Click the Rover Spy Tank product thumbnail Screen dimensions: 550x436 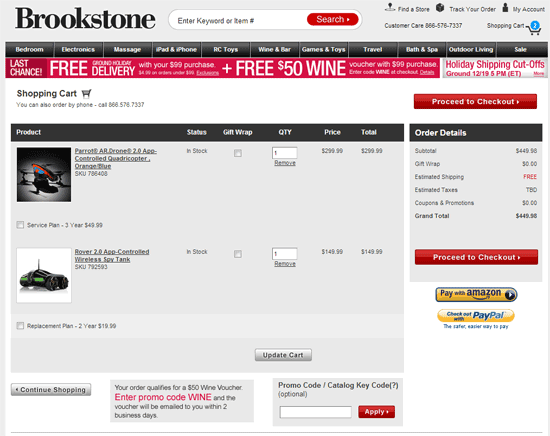point(44,275)
